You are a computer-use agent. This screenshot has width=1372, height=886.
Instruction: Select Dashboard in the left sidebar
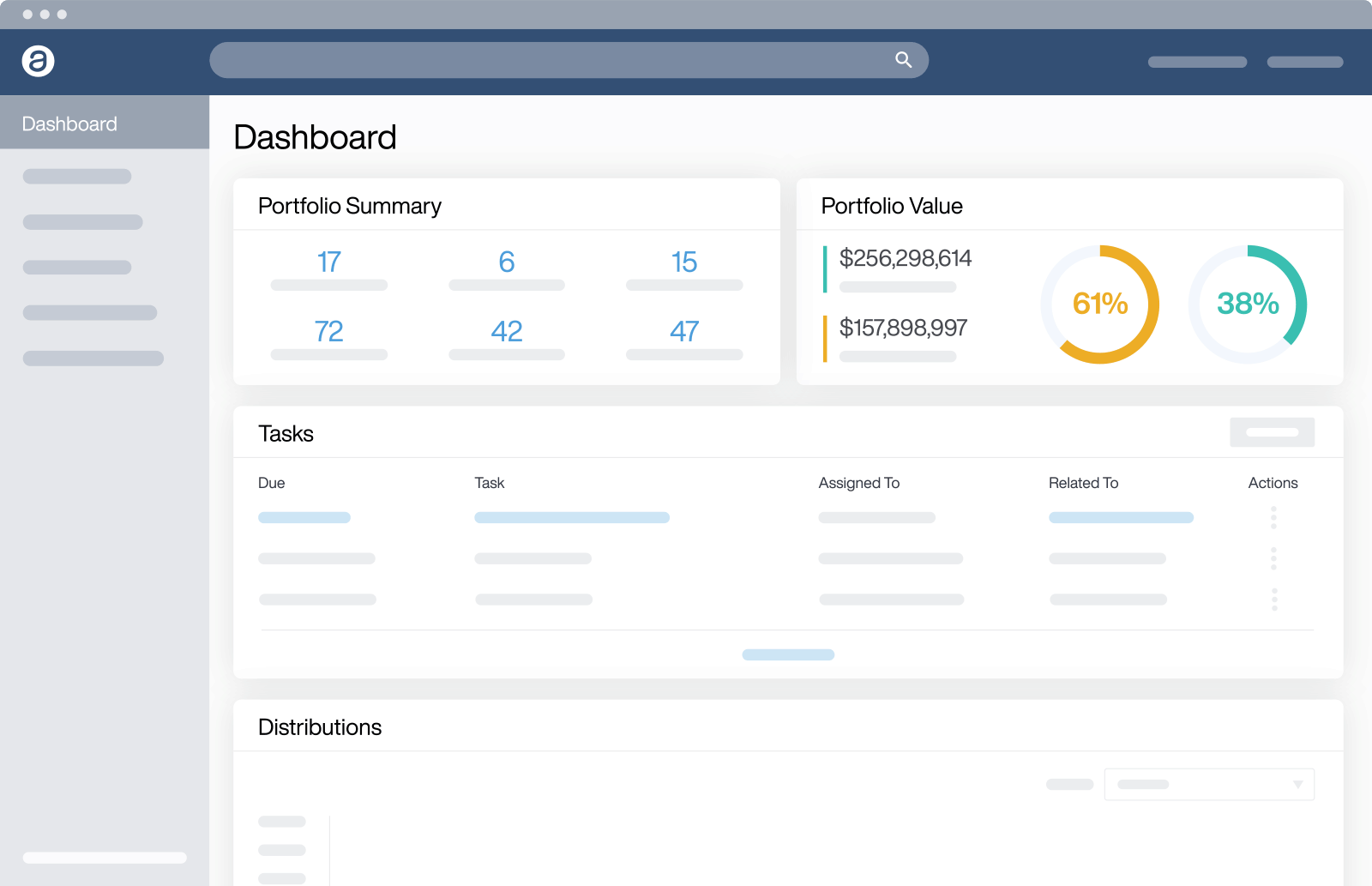click(69, 123)
